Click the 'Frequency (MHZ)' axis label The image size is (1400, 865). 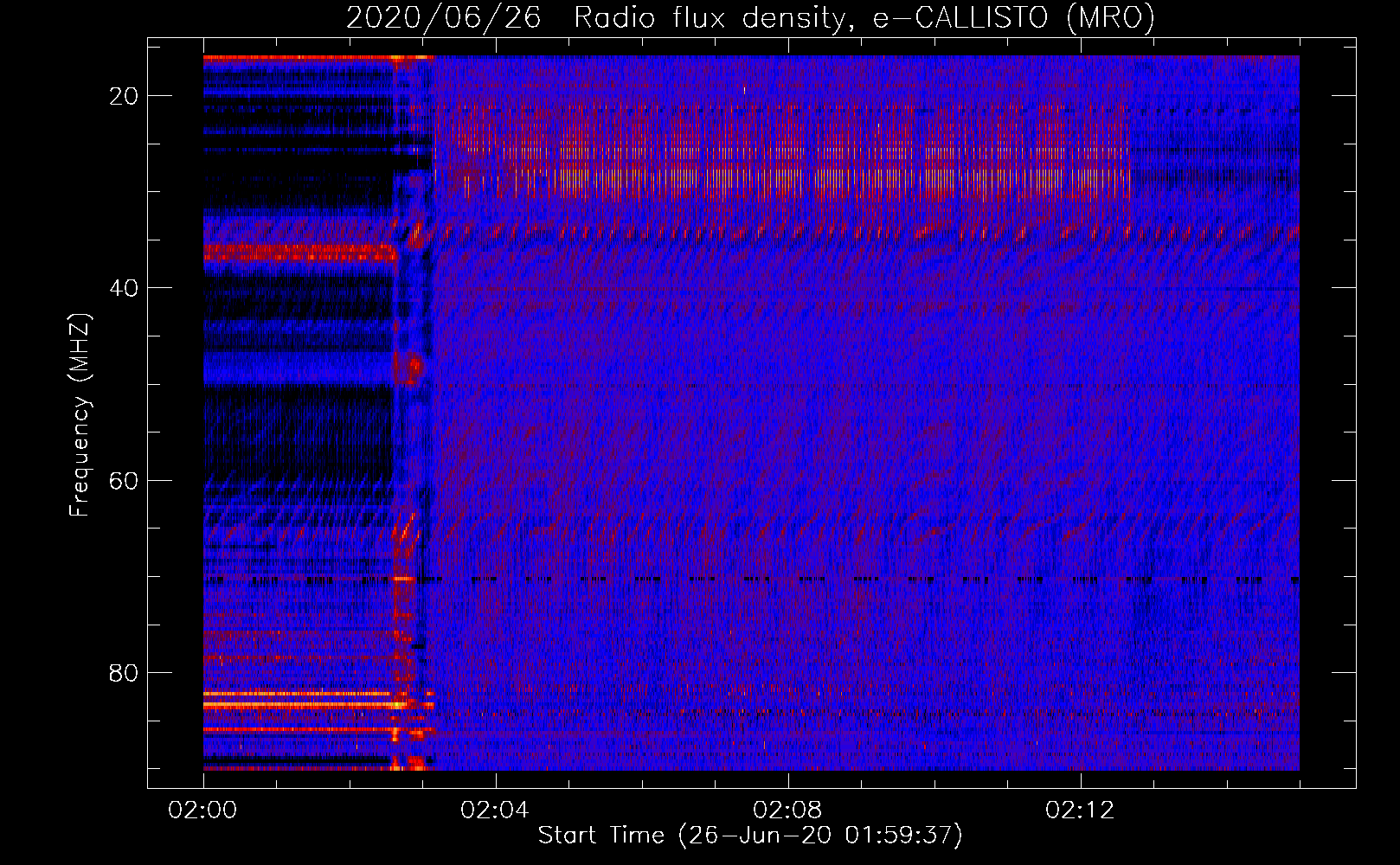coord(80,414)
